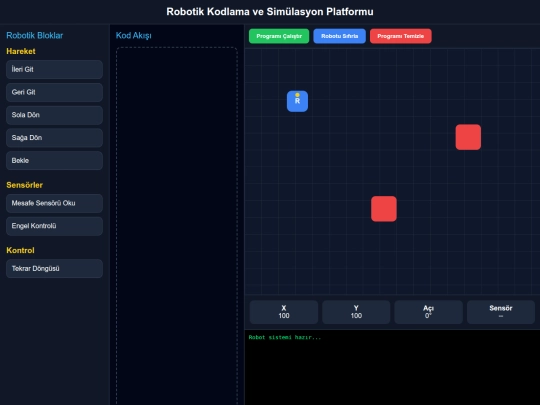Click the Sensörler category label
The image size is (540, 405).
coord(24,185)
